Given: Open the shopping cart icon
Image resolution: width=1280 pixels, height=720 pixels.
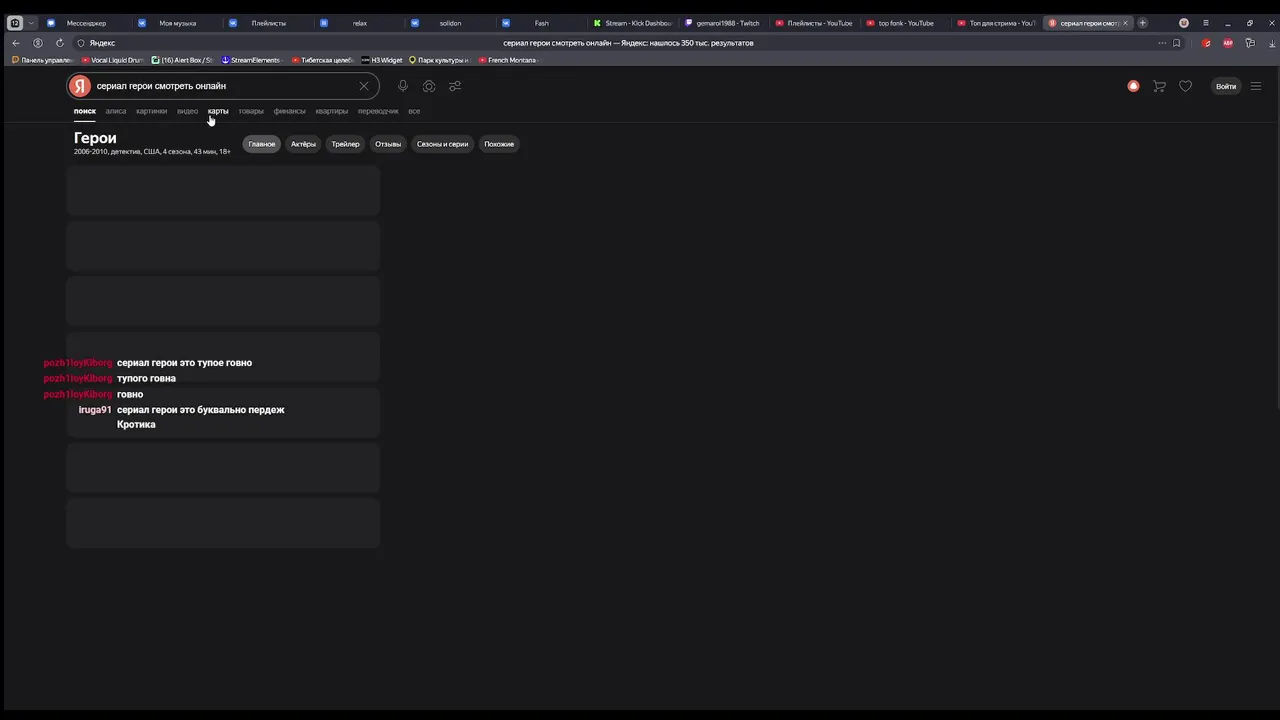Looking at the screenshot, I should click(x=1159, y=86).
